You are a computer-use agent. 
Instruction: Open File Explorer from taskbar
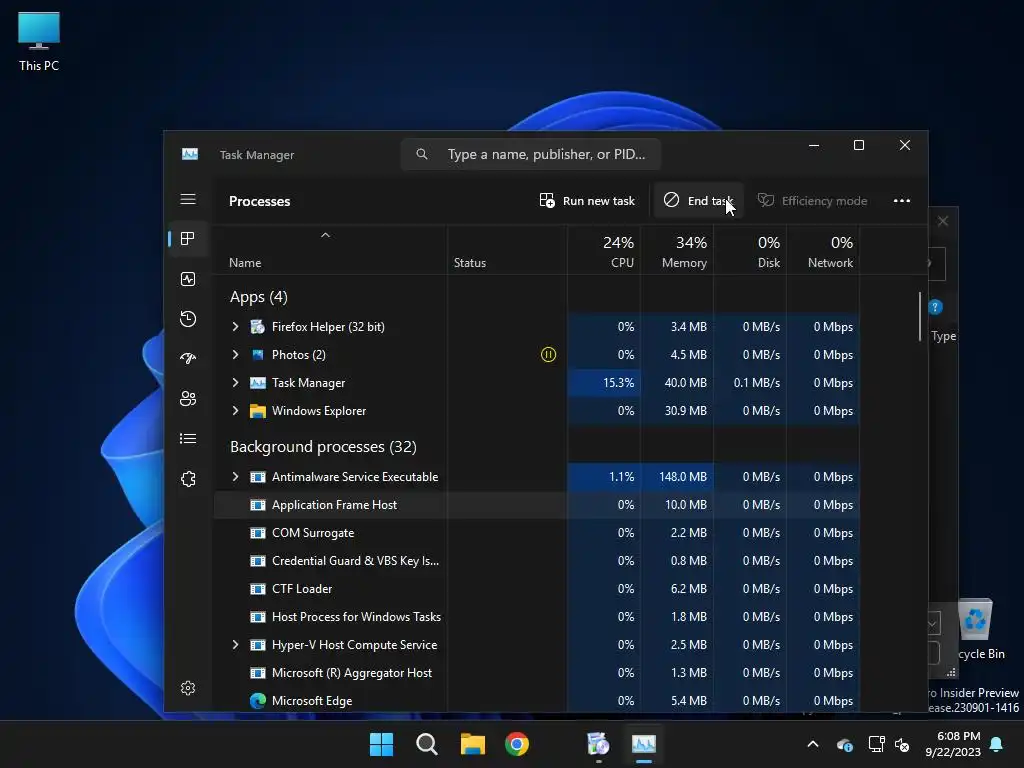473,744
